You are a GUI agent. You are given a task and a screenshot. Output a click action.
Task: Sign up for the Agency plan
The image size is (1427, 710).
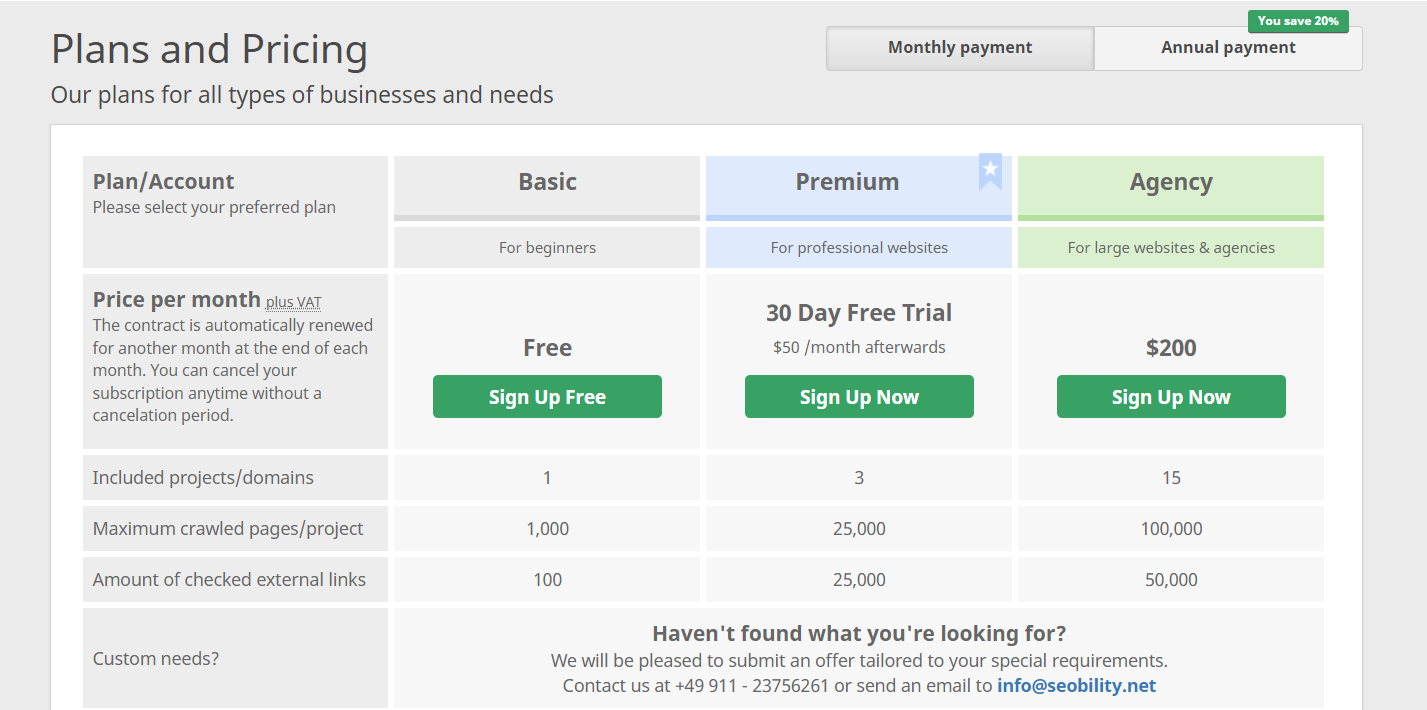pos(1171,396)
